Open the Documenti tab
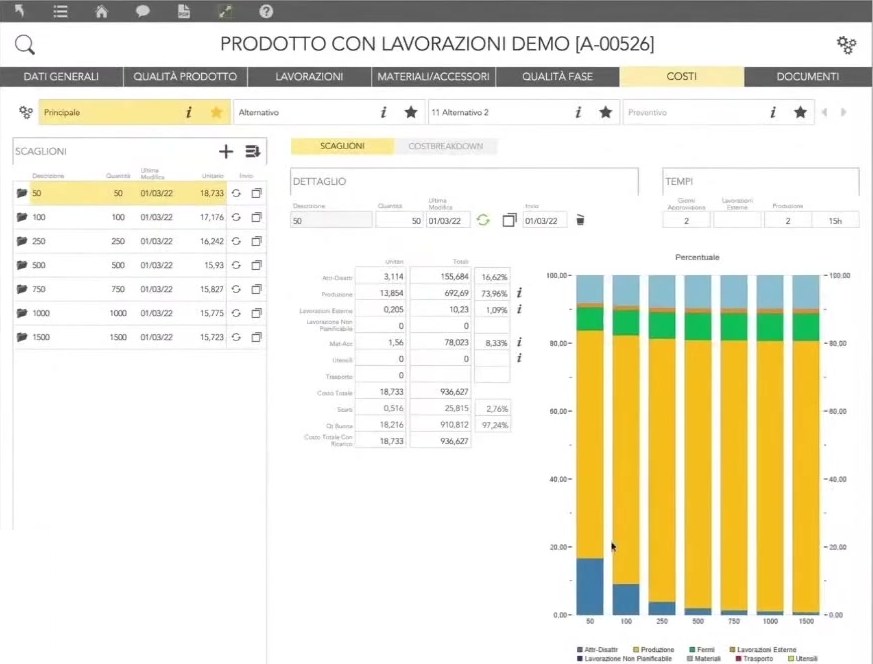The image size is (873, 664). [808, 77]
